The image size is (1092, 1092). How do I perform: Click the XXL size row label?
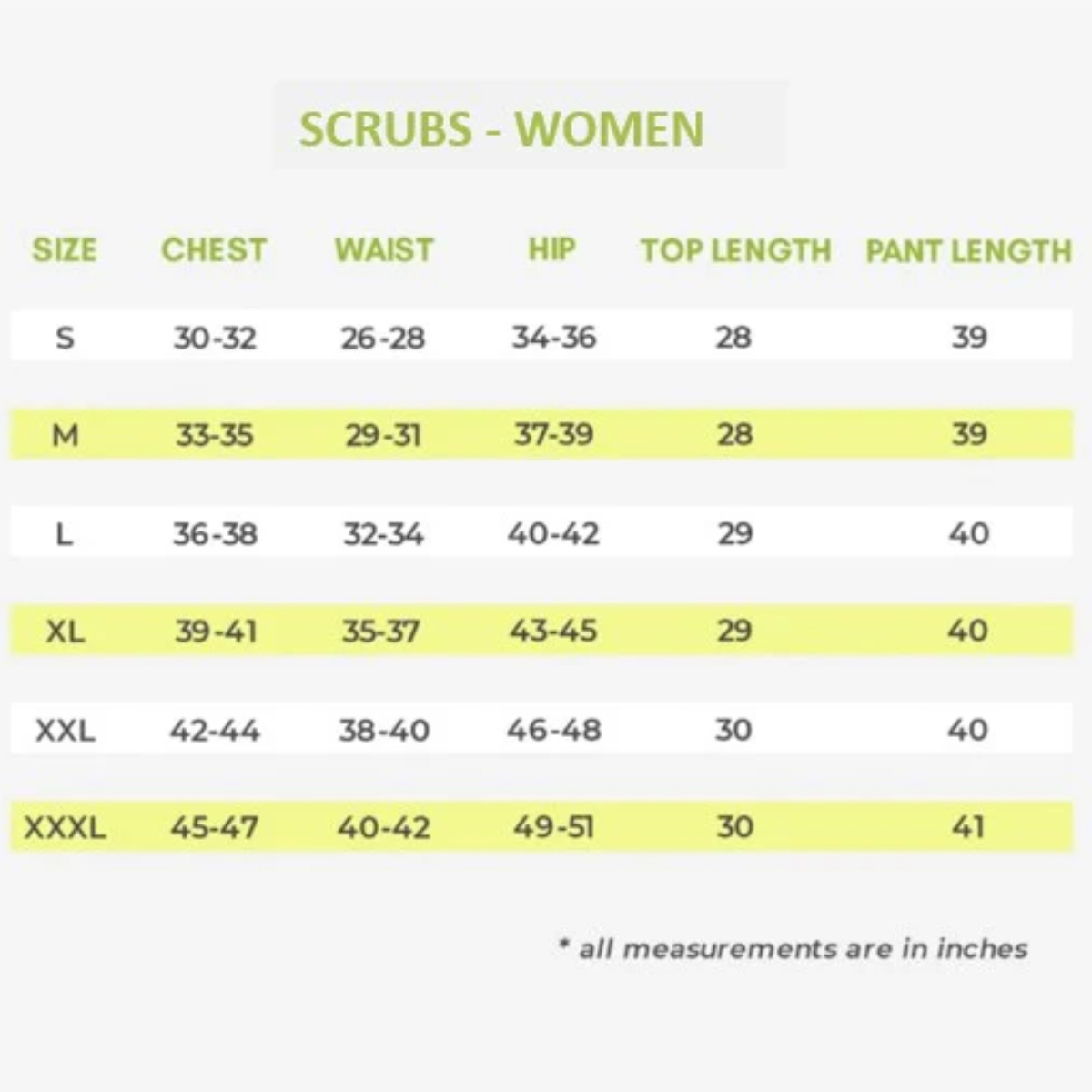(65, 730)
